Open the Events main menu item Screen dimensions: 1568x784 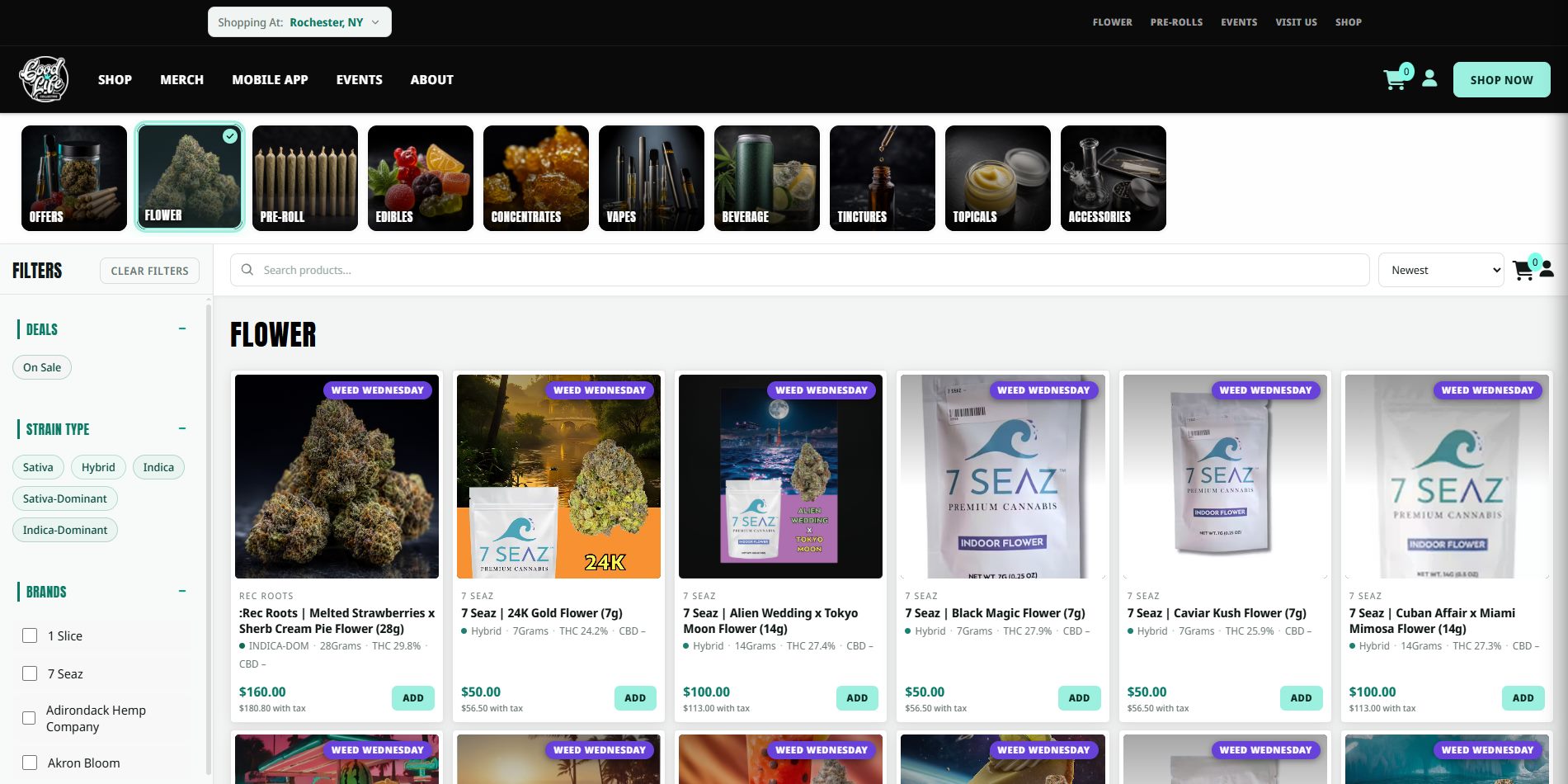point(359,79)
